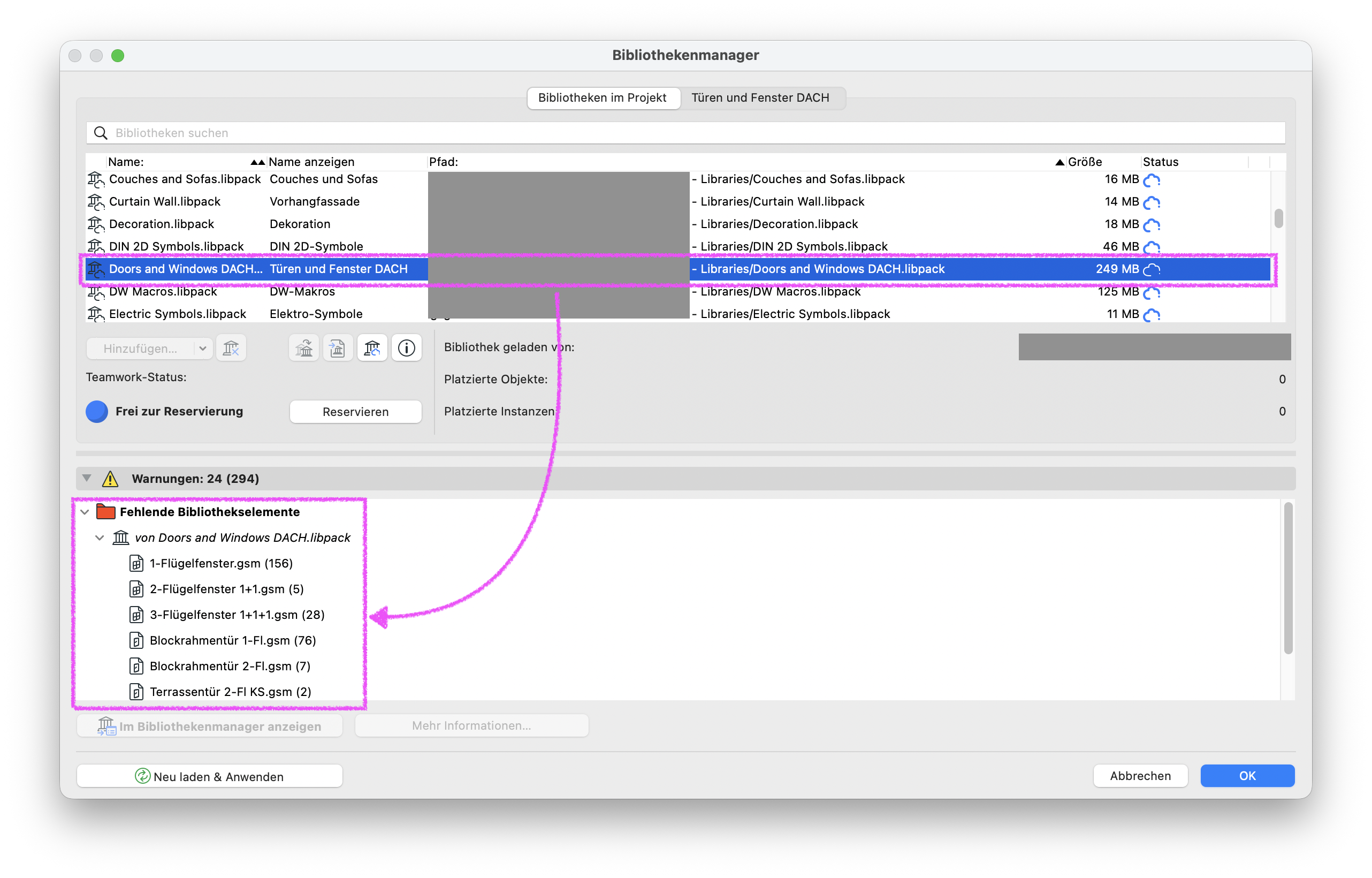The width and height of the screenshot is (1372, 878).
Task: Click the remove library icon button
Action: (231, 348)
